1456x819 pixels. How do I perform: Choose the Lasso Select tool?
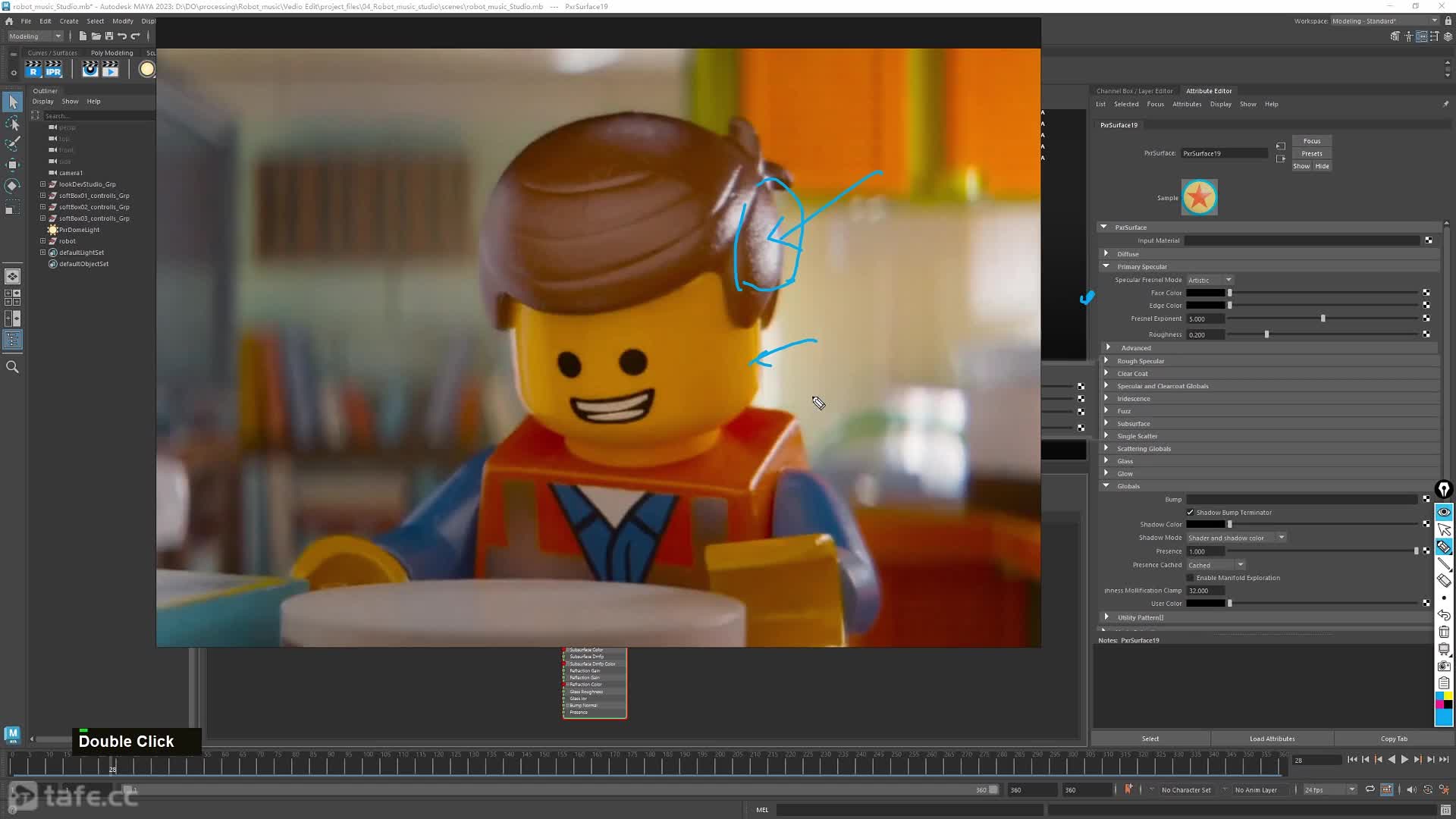(x=13, y=123)
